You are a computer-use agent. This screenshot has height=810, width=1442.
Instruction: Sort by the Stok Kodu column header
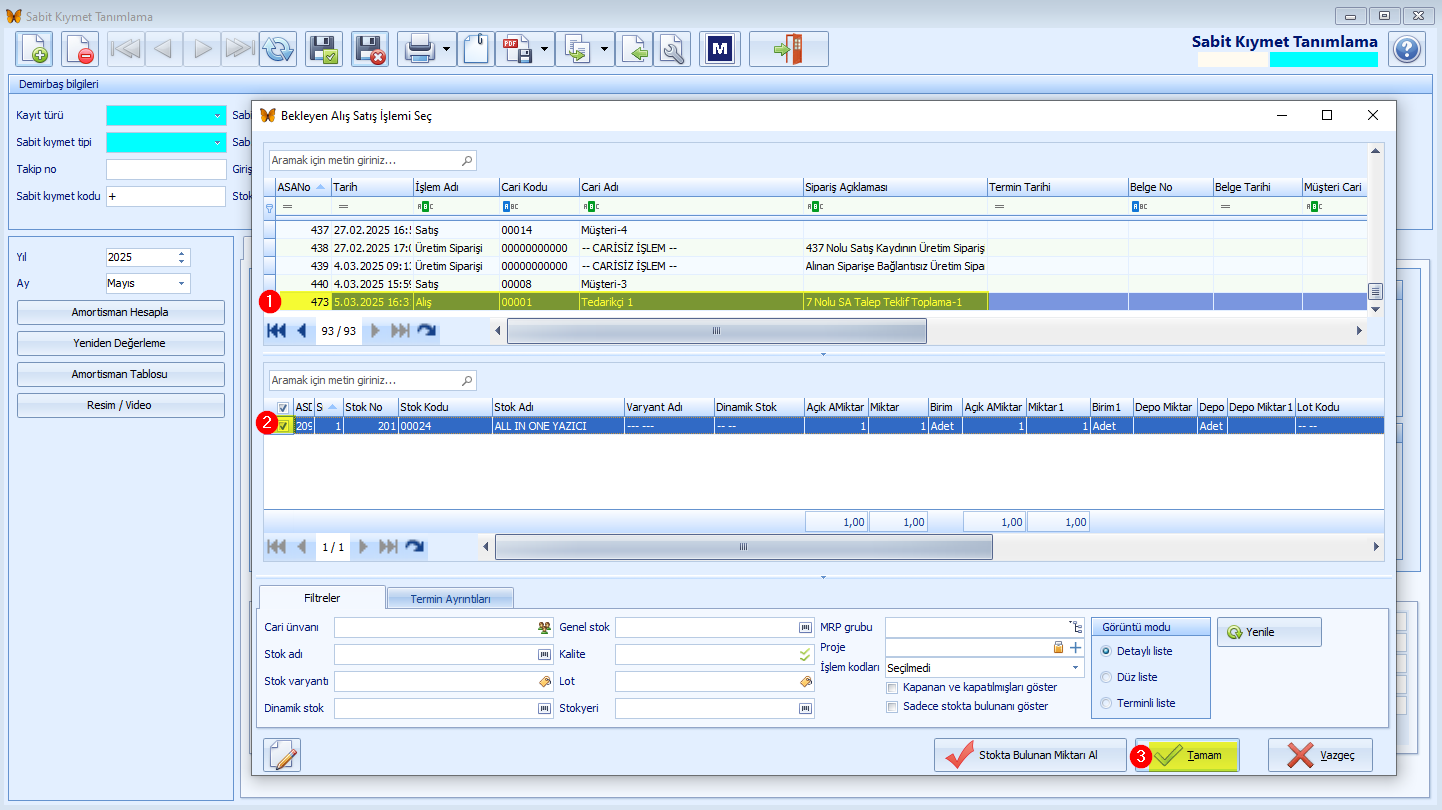coord(444,407)
